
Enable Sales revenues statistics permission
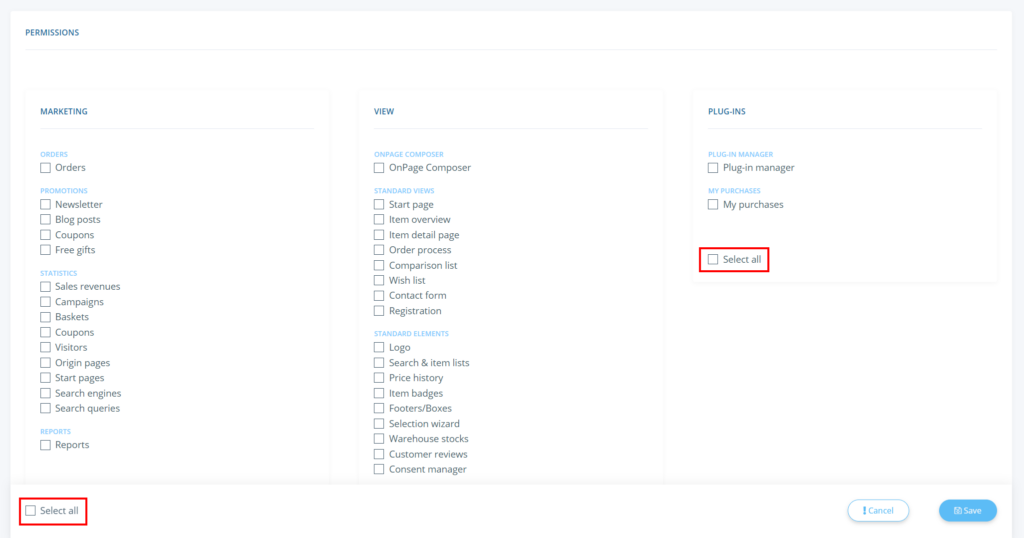coord(45,287)
